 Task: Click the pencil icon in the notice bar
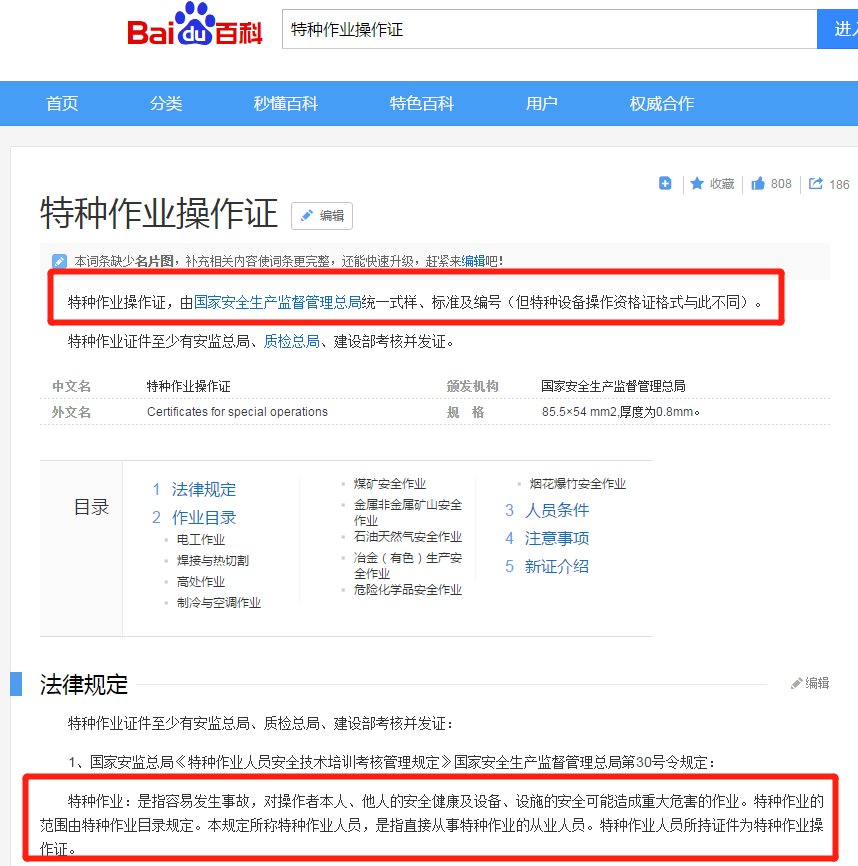[58, 260]
